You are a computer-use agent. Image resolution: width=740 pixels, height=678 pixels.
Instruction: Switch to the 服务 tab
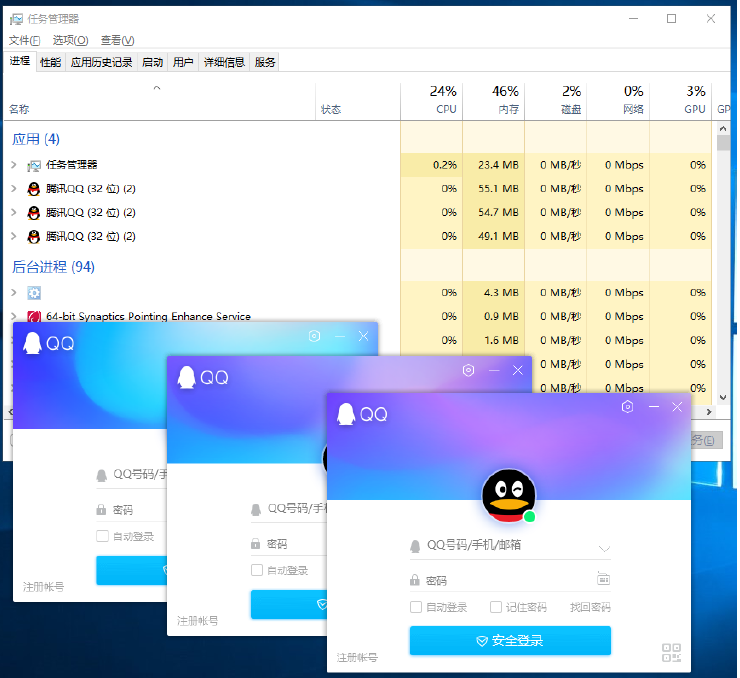point(264,62)
